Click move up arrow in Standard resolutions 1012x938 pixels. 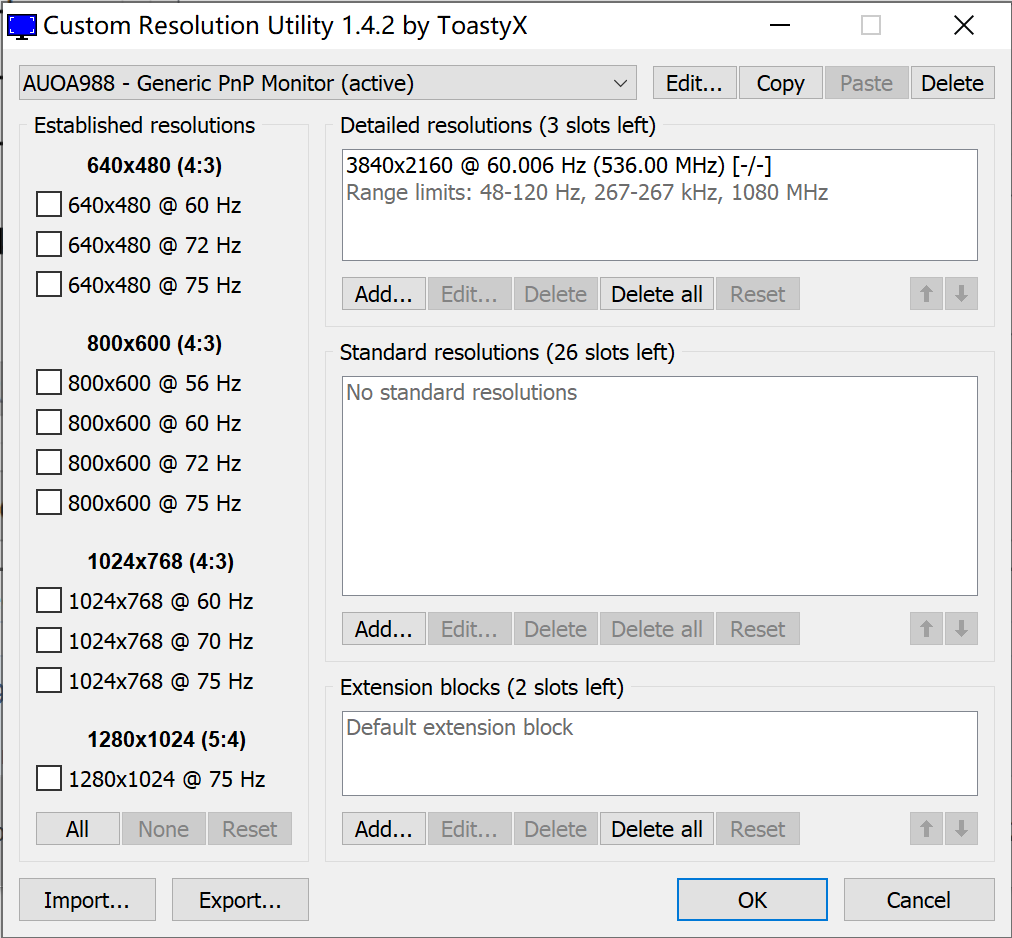point(926,629)
